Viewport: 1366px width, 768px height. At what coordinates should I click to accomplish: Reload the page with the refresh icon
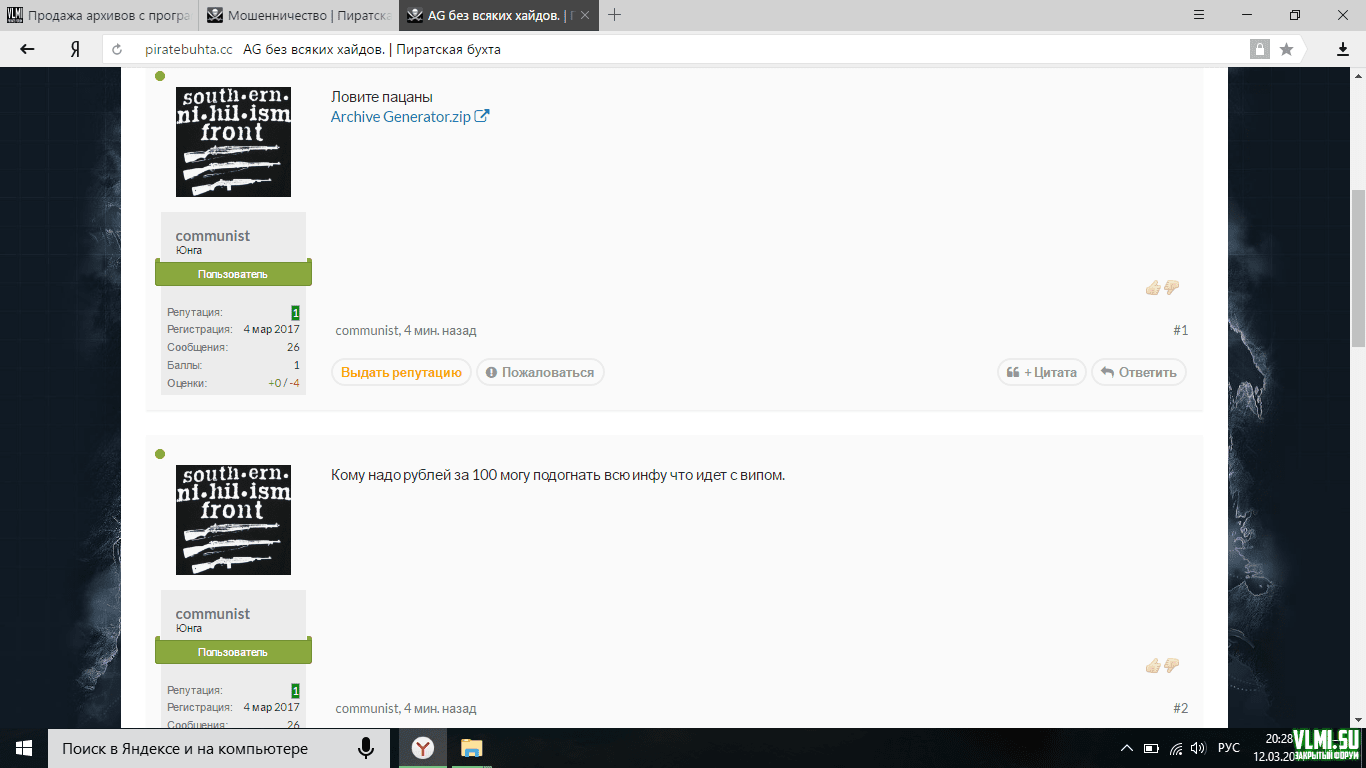[x=117, y=49]
